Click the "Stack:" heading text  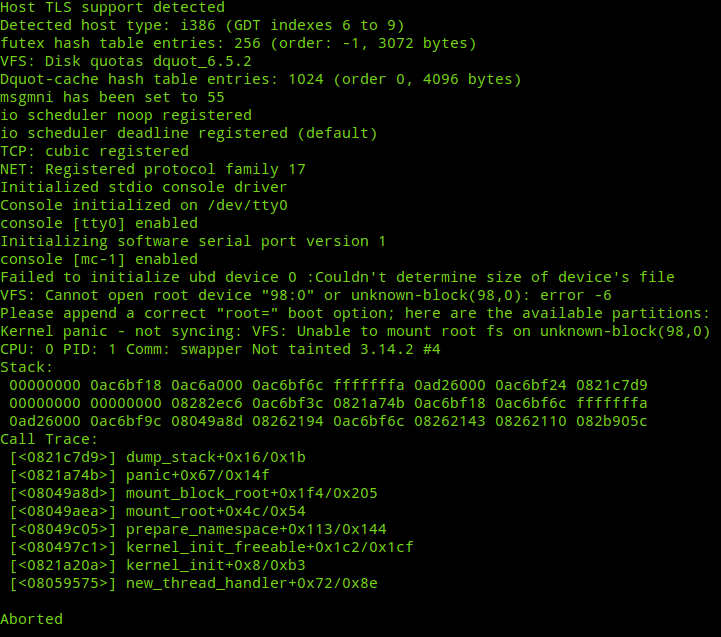[x=27, y=367]
